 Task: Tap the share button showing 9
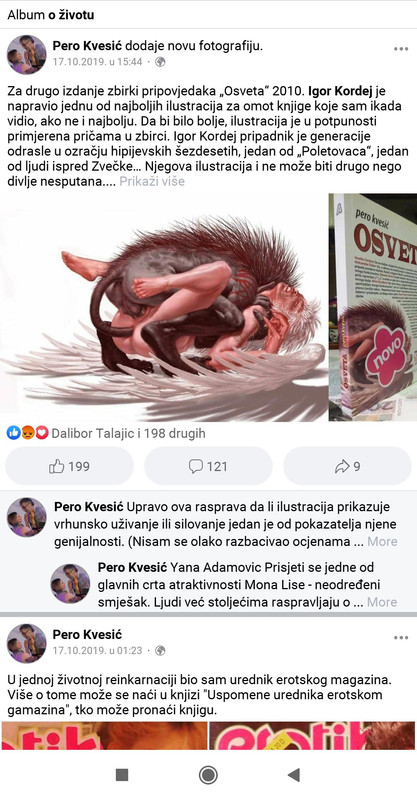click(x=347, y=466)
